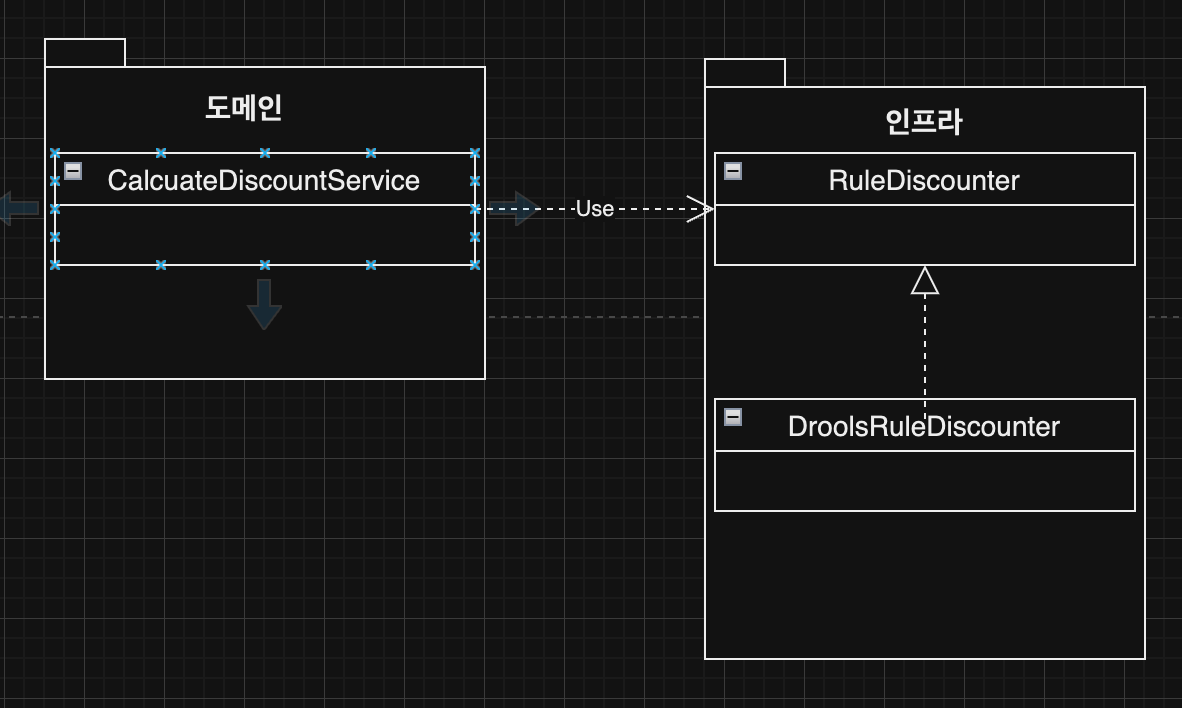Screen dimensions: 1182x708
Task: Collapse the DroolsRuleDiscounter class box
Action: point(733,417)
